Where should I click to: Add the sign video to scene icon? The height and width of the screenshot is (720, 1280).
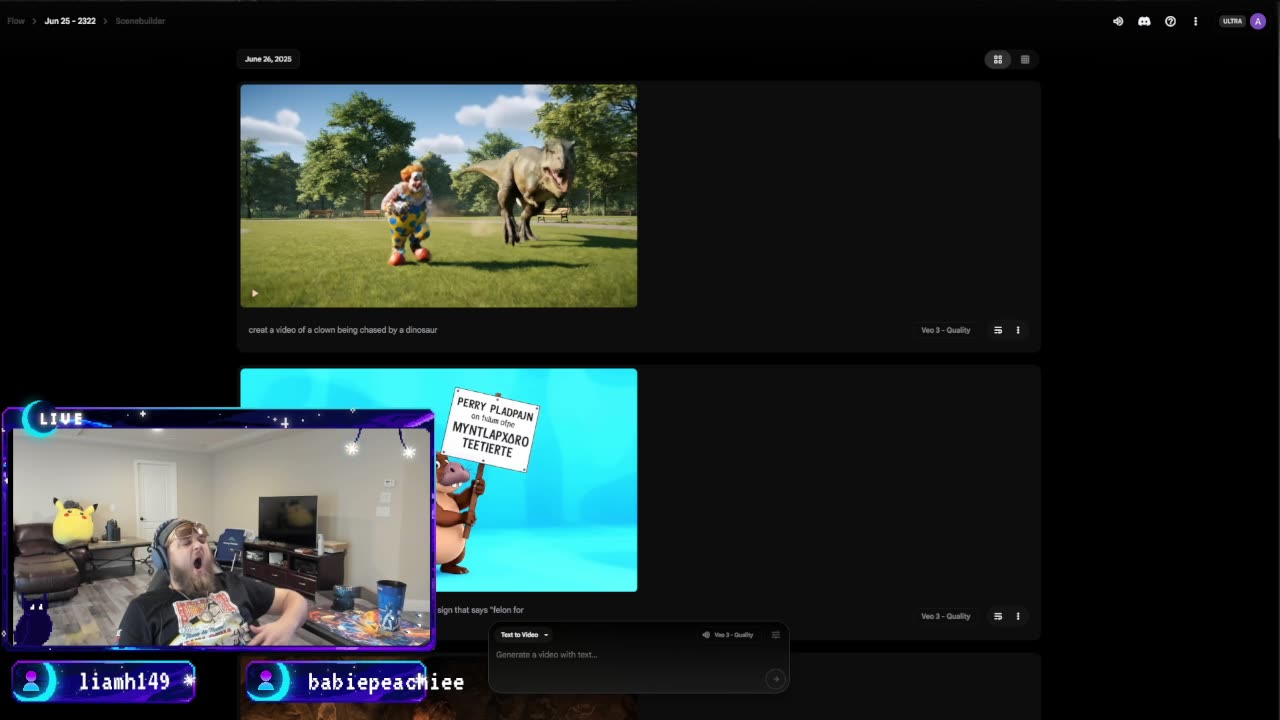tap(997, 616)
